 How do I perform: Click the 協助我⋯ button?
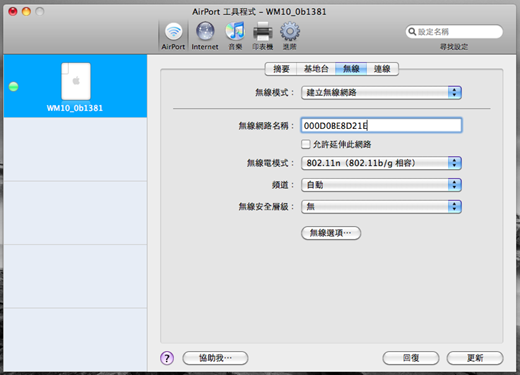215,358
